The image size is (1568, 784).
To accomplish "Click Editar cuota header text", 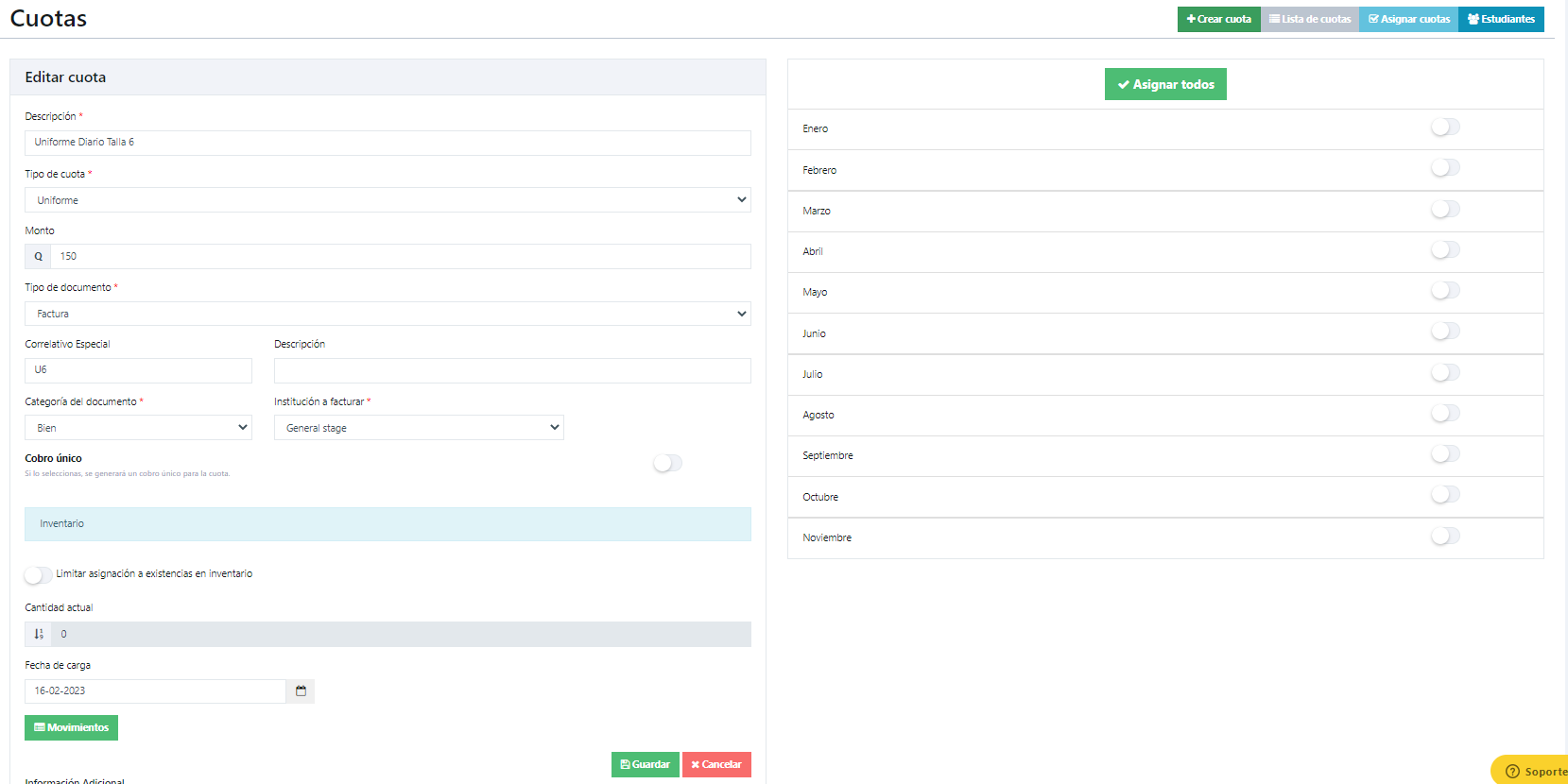I will (x=65, y=77).
